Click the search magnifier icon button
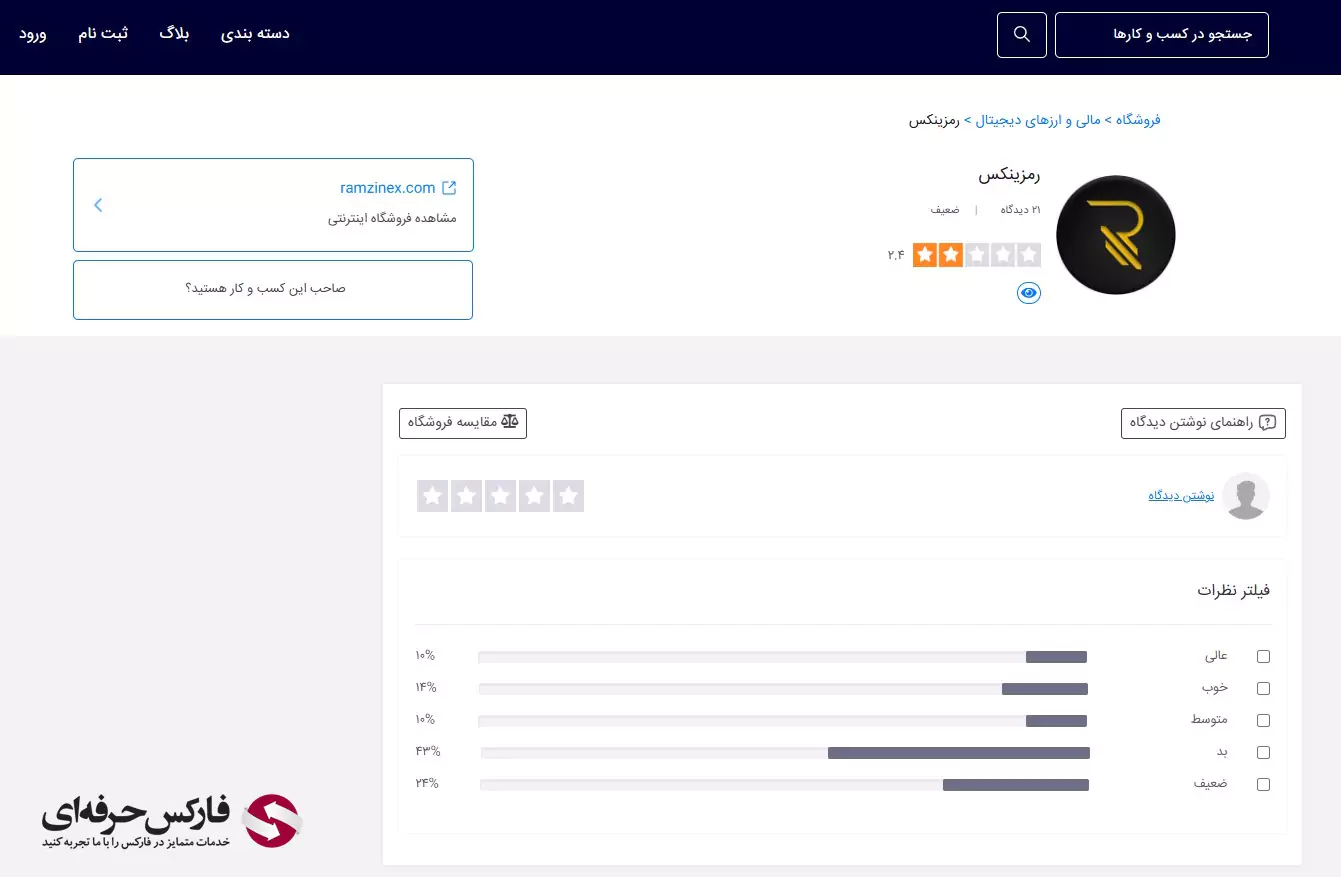Image resolution: width=1341 pixels, height=877 pixels. (x=1022, y=35)
